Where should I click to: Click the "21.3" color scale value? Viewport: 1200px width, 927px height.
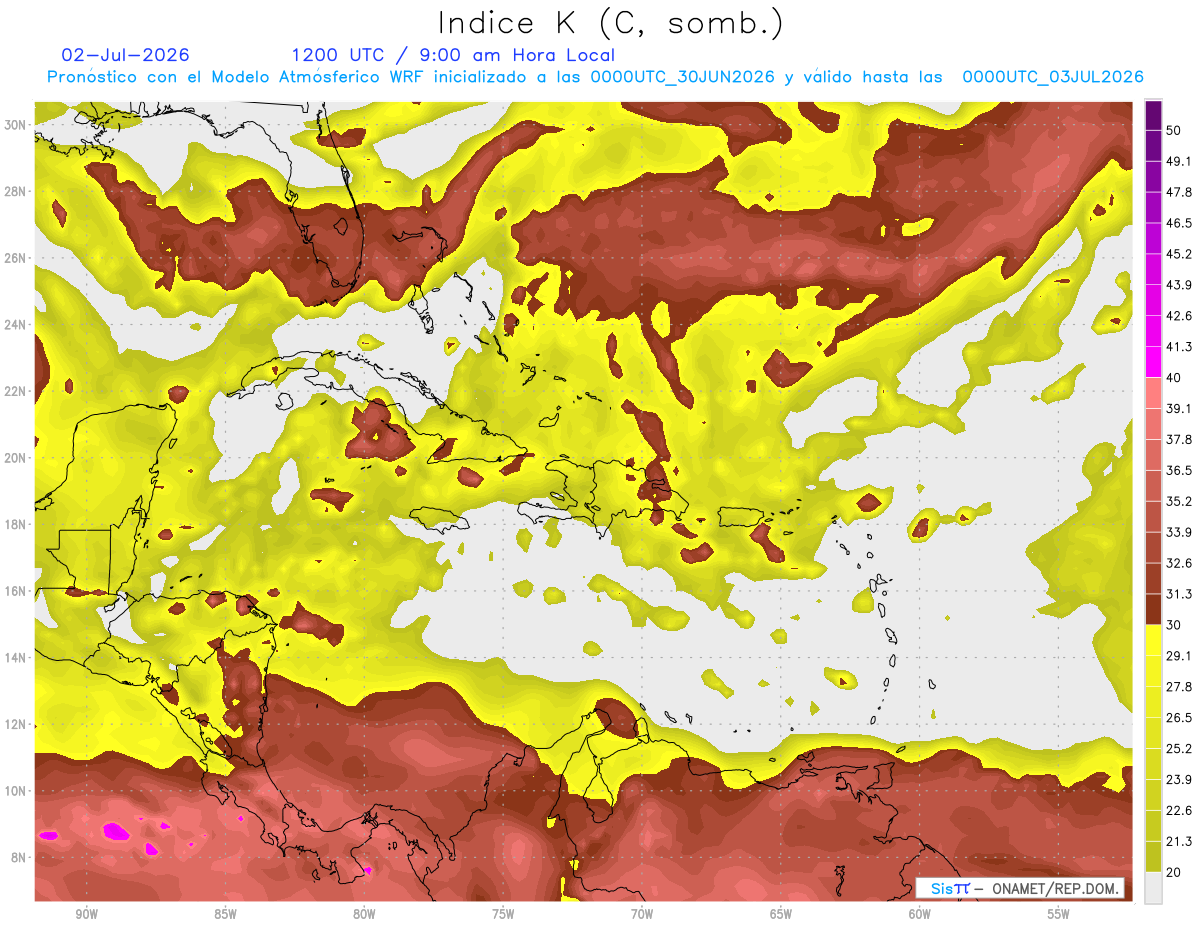click(x=1179, y=842)
